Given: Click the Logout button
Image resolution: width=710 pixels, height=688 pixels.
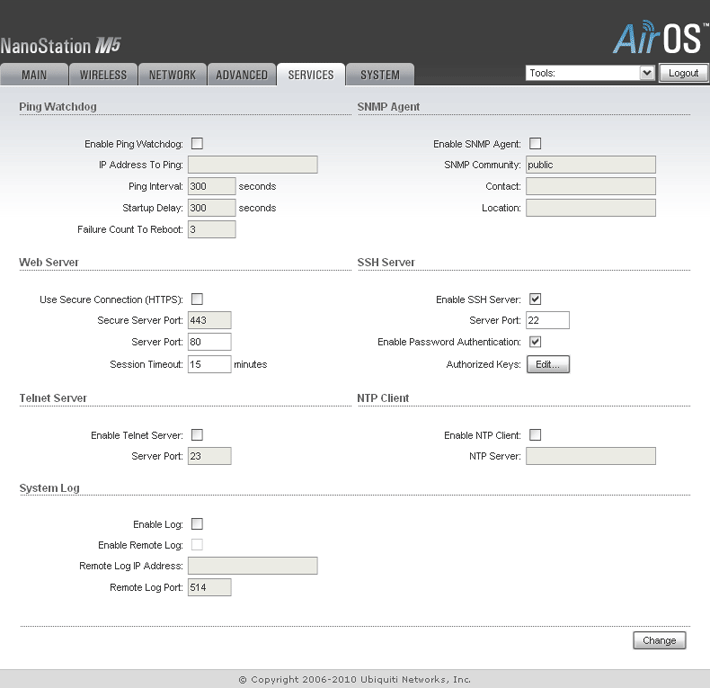Looking at the screenshot, I should pyautogui.click(x=683, y=73).
